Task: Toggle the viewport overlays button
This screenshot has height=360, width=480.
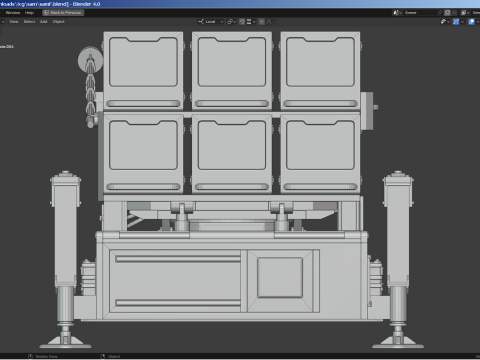Action: (x=471, y=22)
